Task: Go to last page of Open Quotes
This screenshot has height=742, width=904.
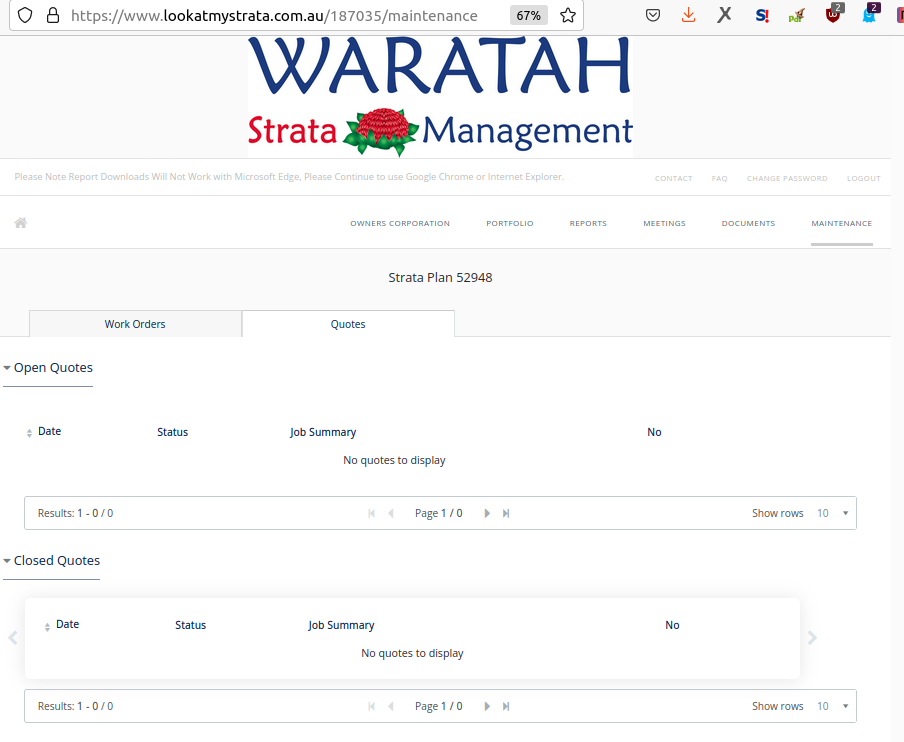Action: pyautogui.click(x=506, y=513)
